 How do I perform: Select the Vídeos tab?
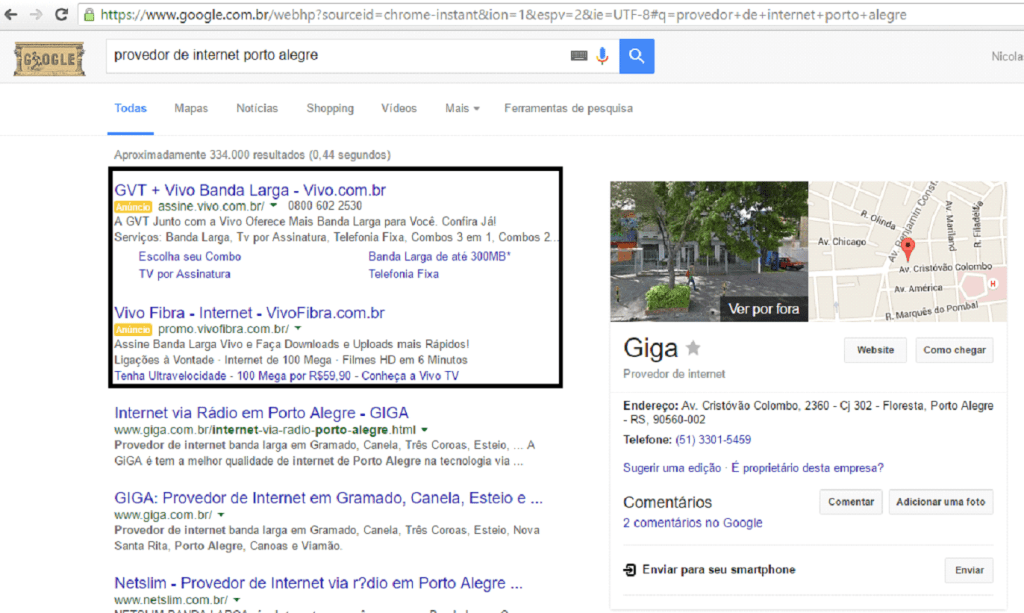(398, 108)
